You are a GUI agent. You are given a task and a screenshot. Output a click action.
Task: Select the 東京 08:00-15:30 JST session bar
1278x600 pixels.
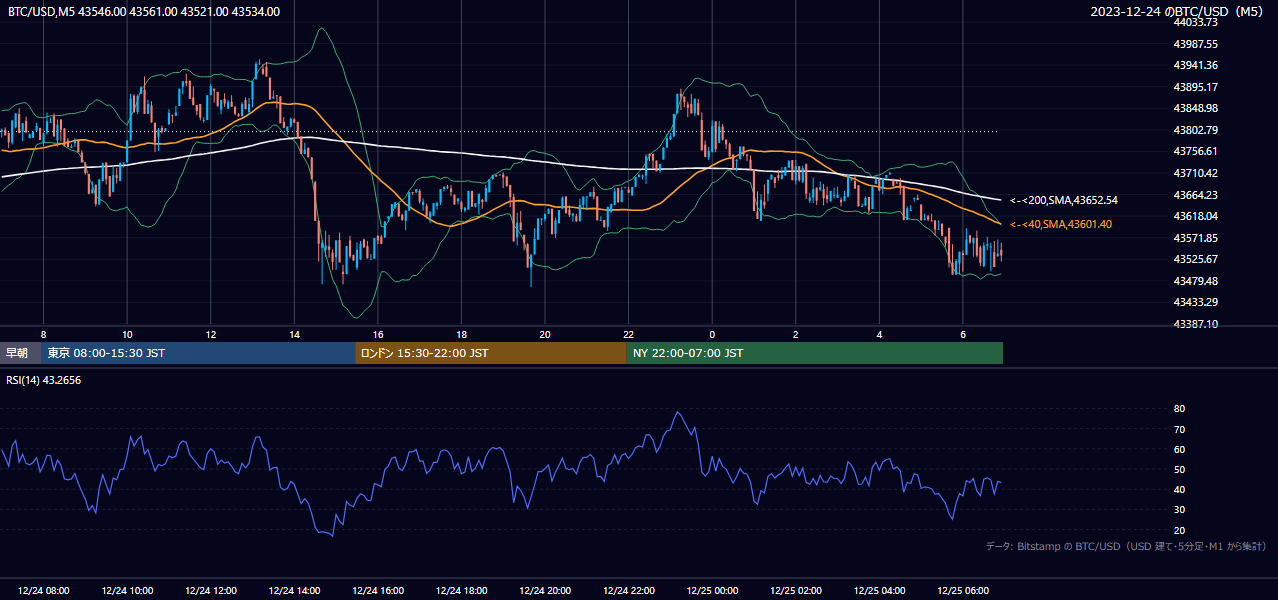point(199,353)
